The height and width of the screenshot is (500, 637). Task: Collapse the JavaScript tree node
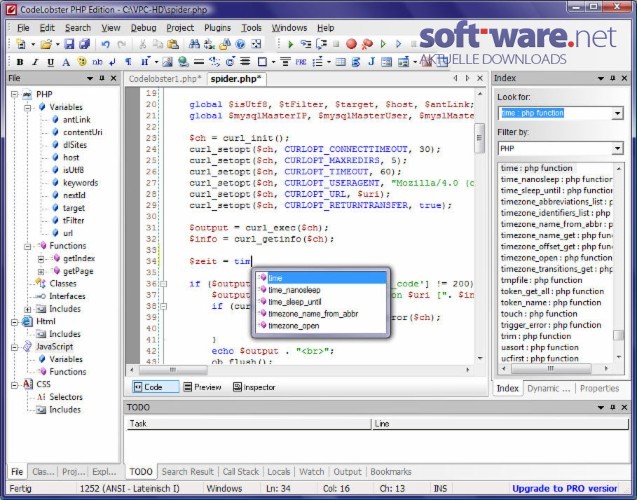click(15, 347)
